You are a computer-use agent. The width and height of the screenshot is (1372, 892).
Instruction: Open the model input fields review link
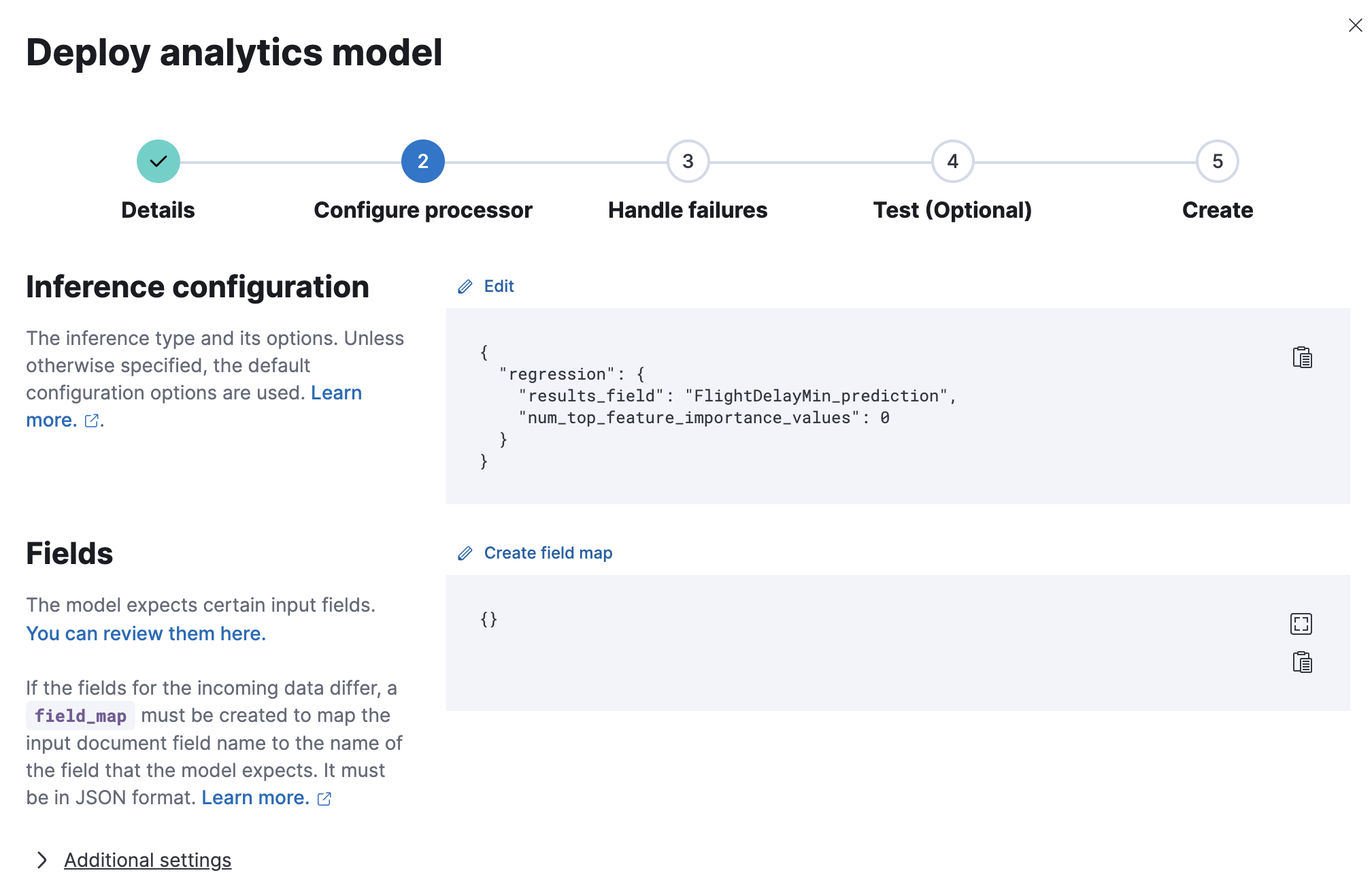[145, 633]
